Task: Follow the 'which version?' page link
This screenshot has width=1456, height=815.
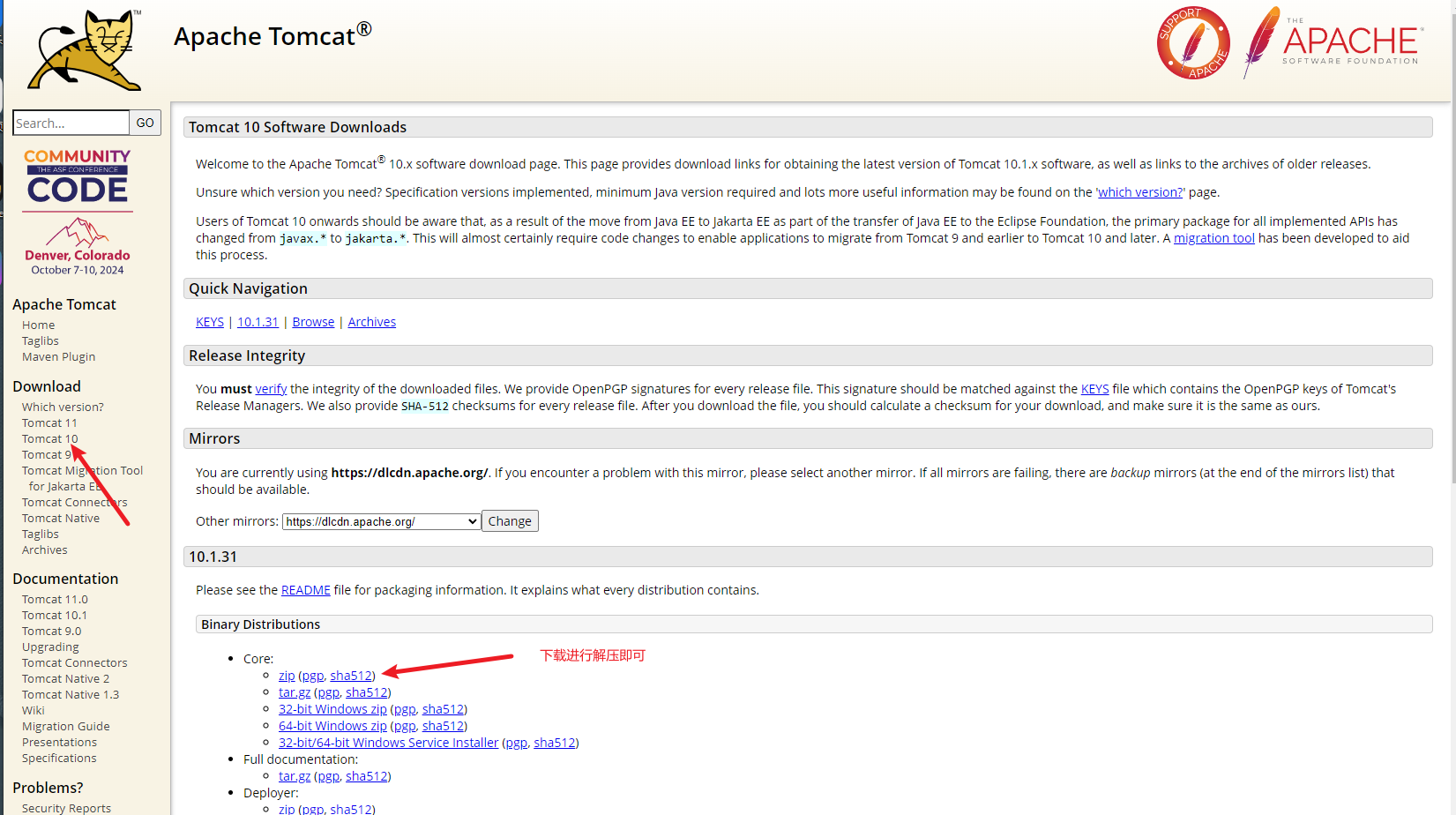Action: 1140,192
